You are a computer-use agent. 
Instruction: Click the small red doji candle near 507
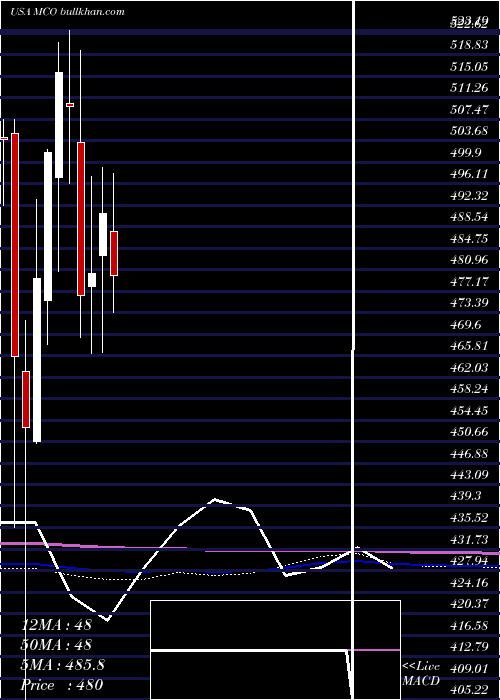click(x=70, y=105)
